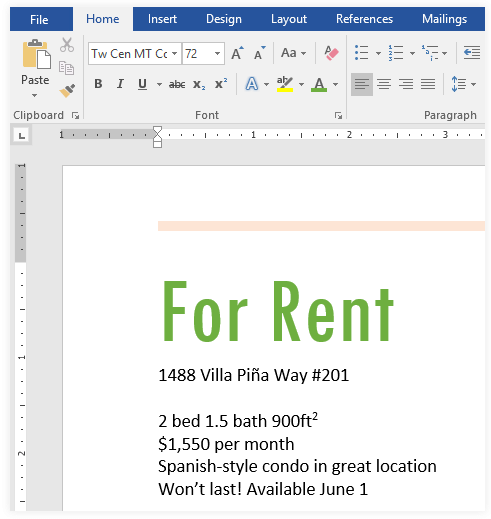491x519 pixels.
Task: Decrease font size with shrink font icon
Action: (x=259, y=53)
